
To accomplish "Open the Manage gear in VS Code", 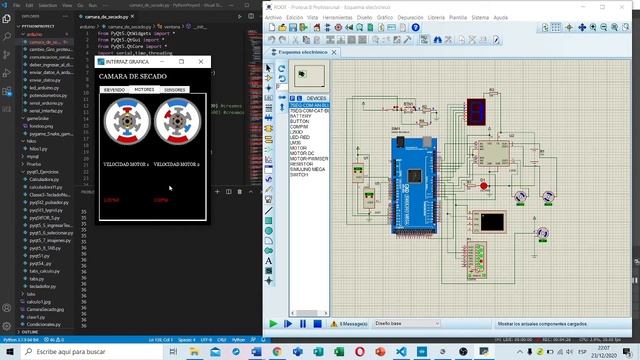I will click(7, 326).
